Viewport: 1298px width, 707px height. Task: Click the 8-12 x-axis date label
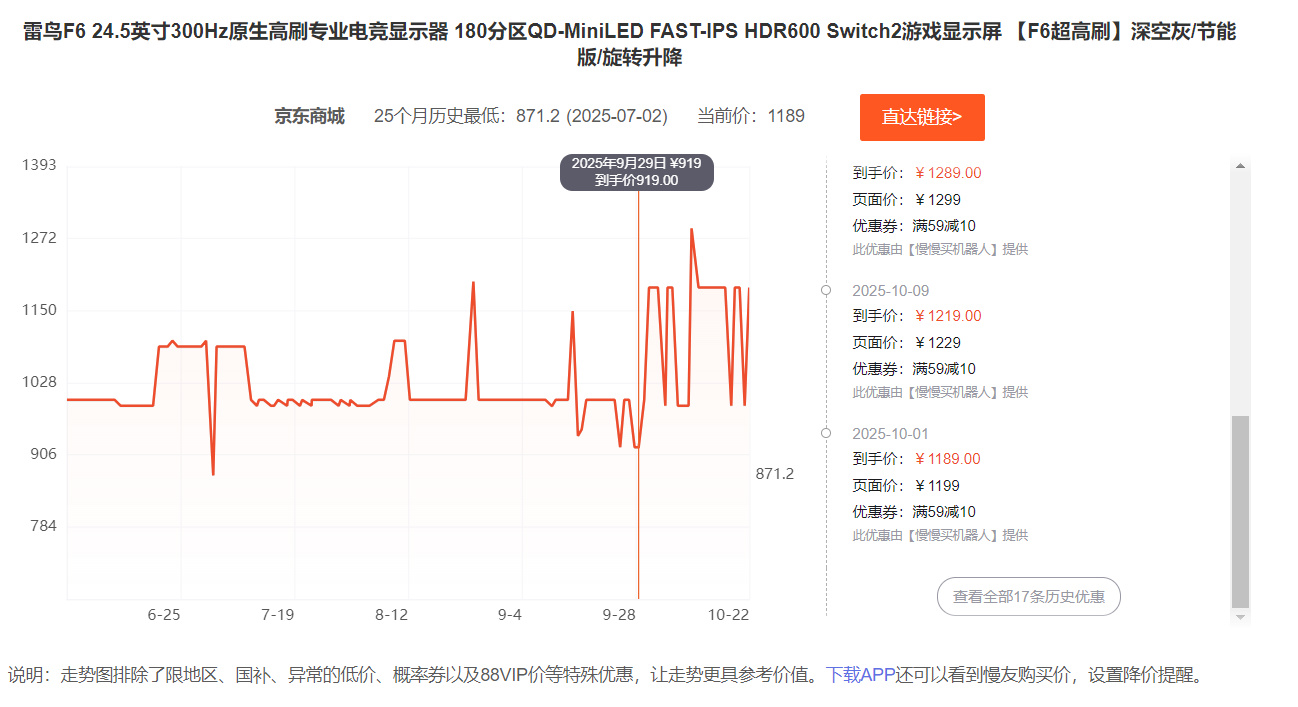coord(392,614)
